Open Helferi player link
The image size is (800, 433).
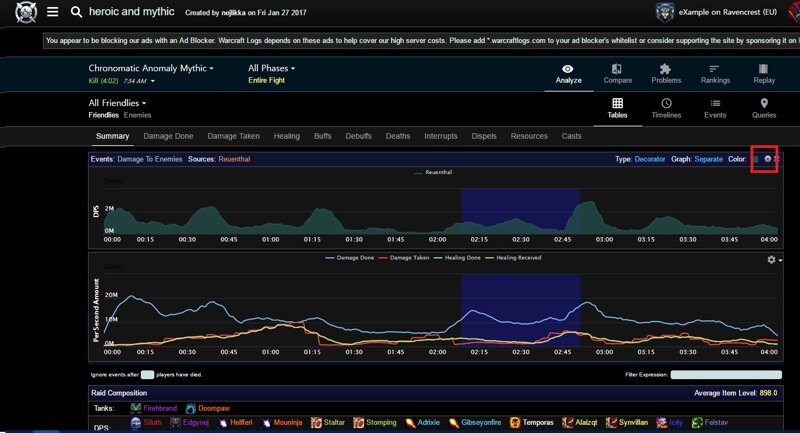[x=241, y=422]
